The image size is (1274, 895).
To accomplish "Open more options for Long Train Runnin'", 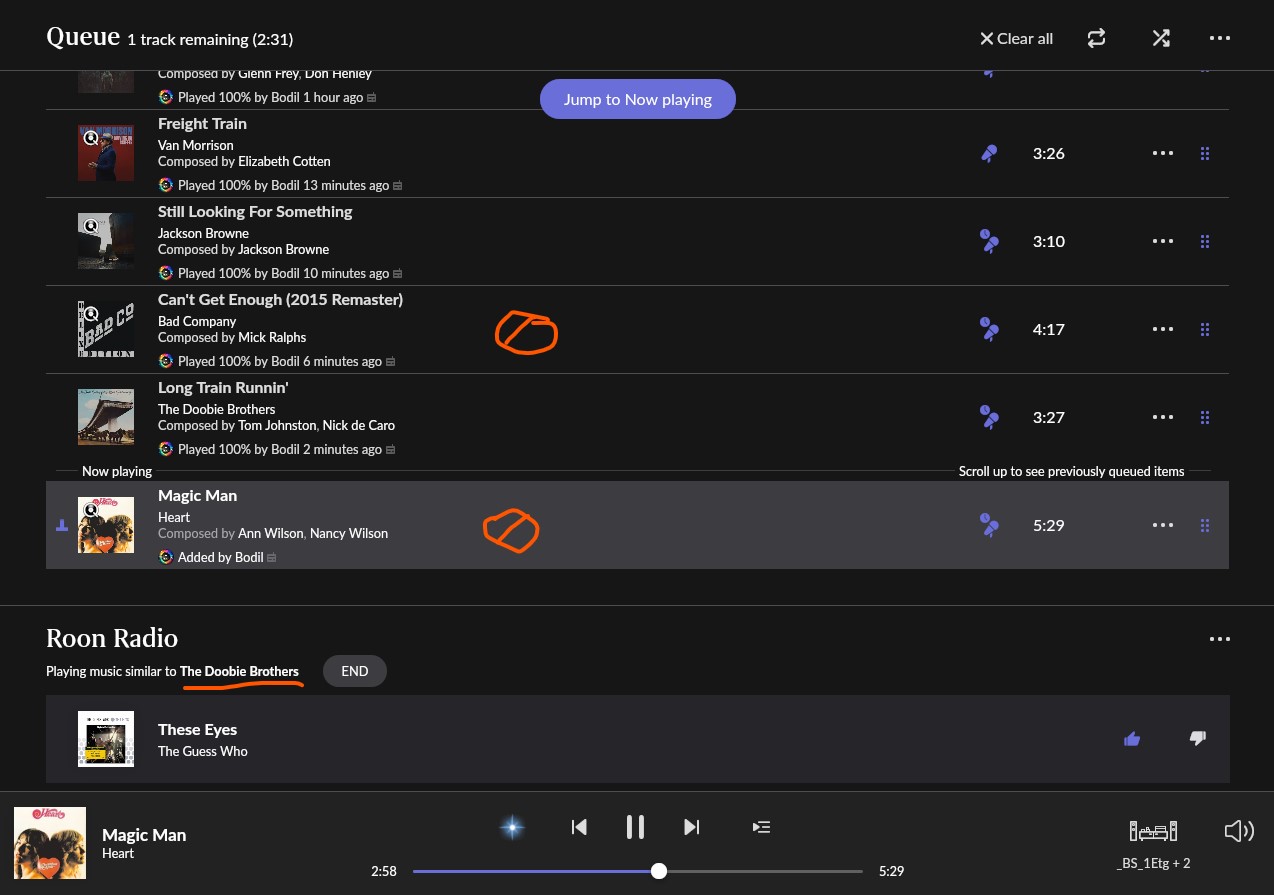I will [1162, 417].
